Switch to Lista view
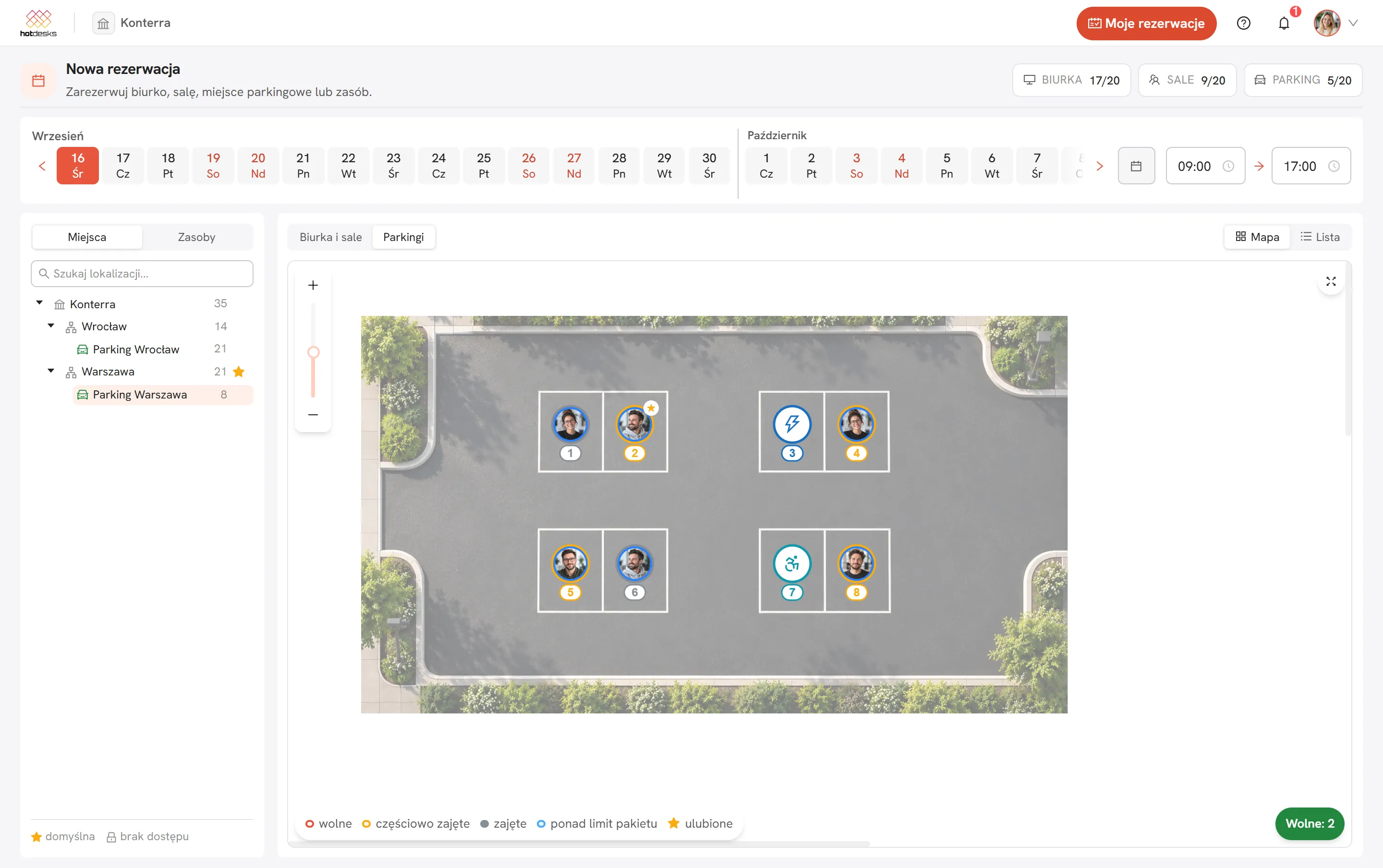 pyautogui.click(x=1321, y=237)
